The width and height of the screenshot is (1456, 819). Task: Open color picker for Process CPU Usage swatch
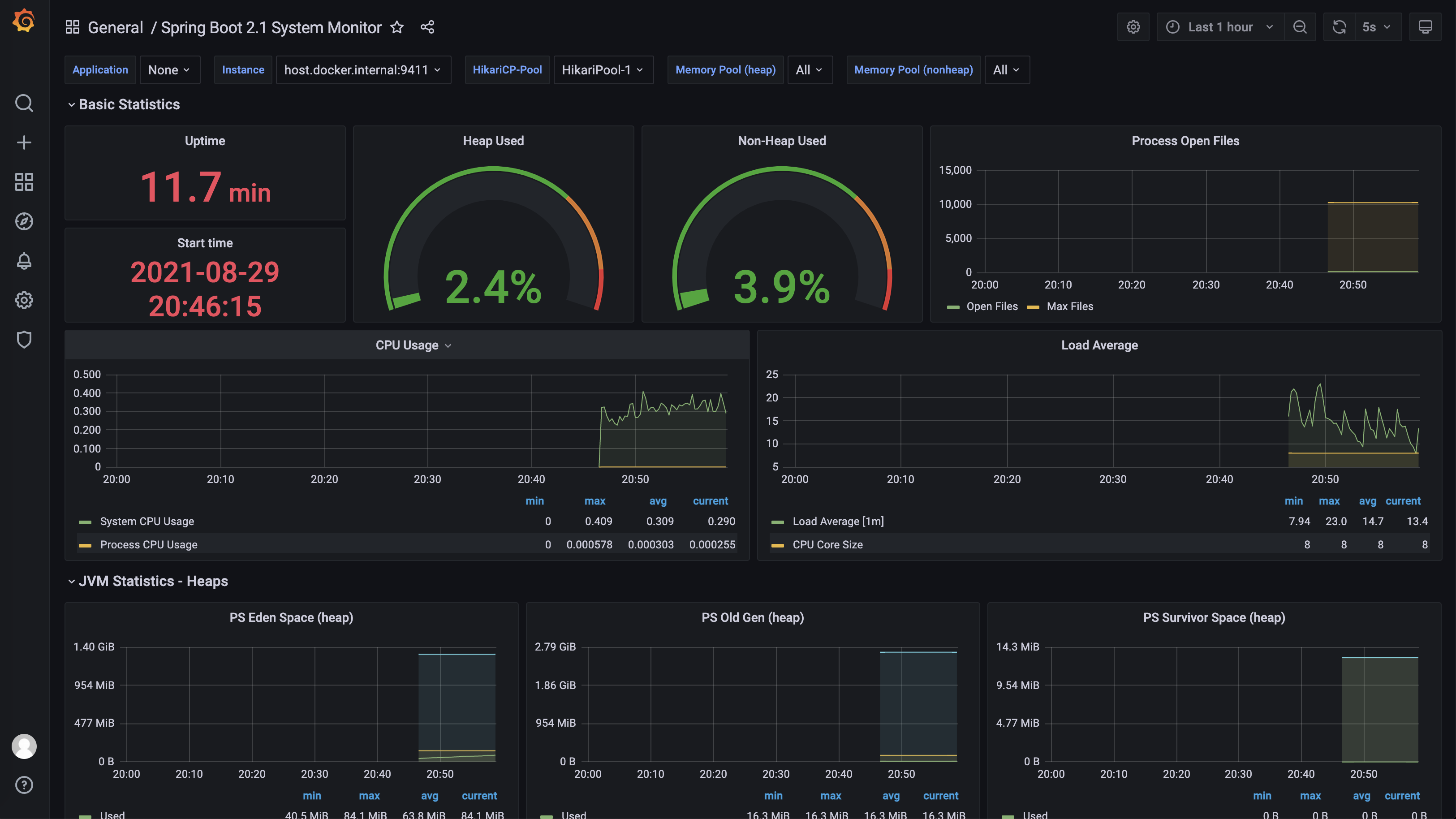coord(85,545)
